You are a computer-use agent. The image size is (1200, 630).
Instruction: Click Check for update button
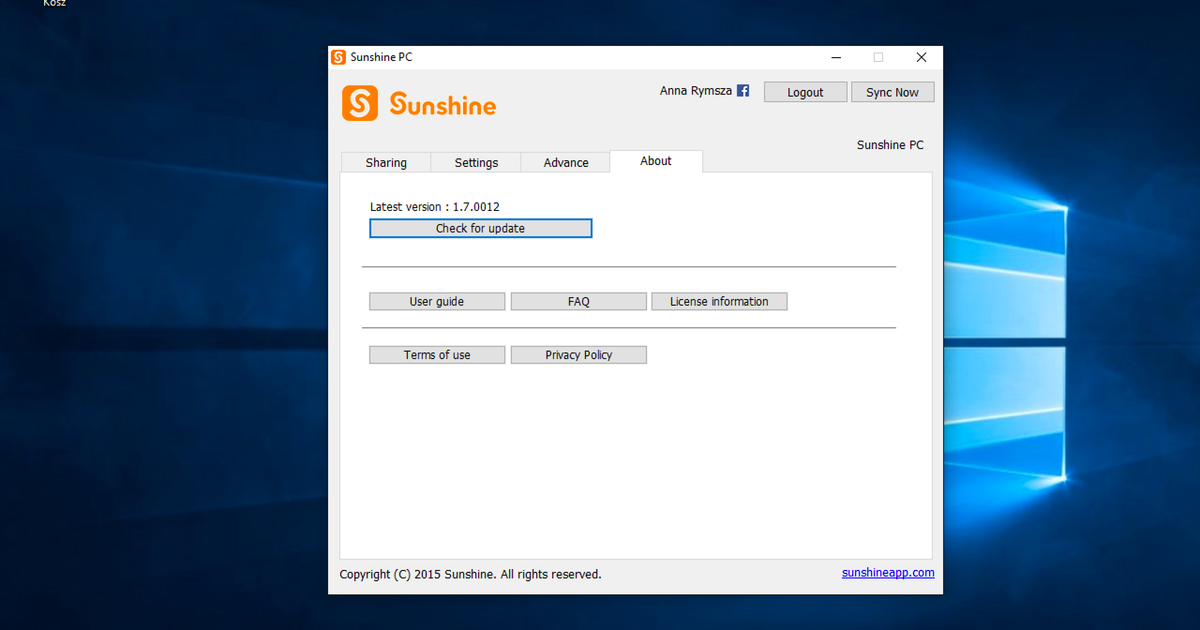click(480, 228)
